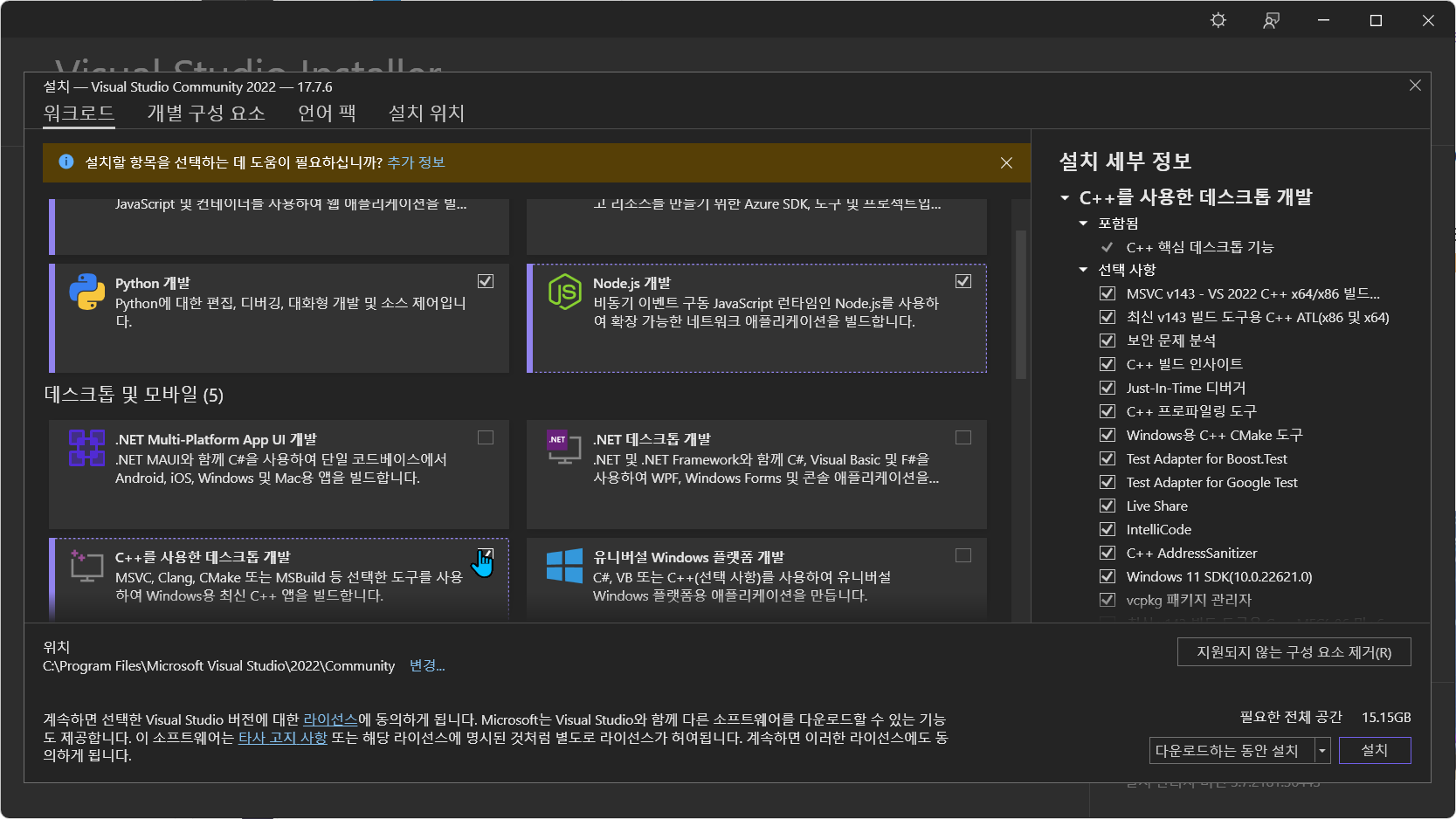Uncheck Windows C++ CMake tools option
Image resolution: width=1456 pixels, height=819 pixels.
[x=1108, y=435]
